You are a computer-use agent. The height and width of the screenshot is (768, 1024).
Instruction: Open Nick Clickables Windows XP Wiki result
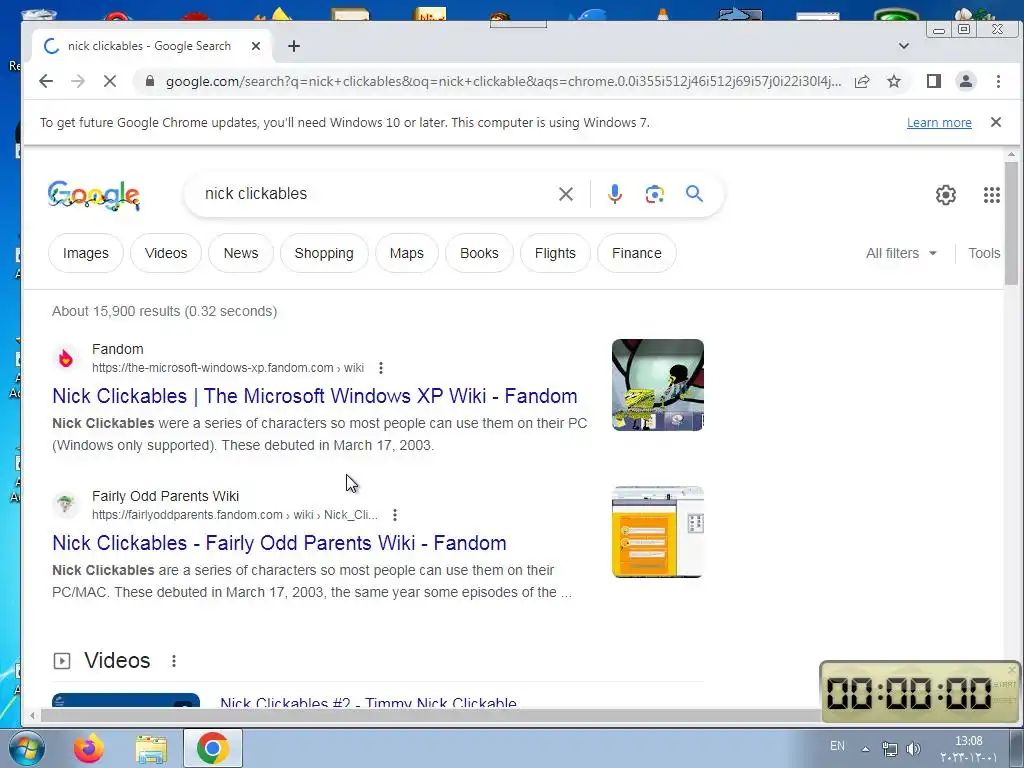(x=315, y=396)
